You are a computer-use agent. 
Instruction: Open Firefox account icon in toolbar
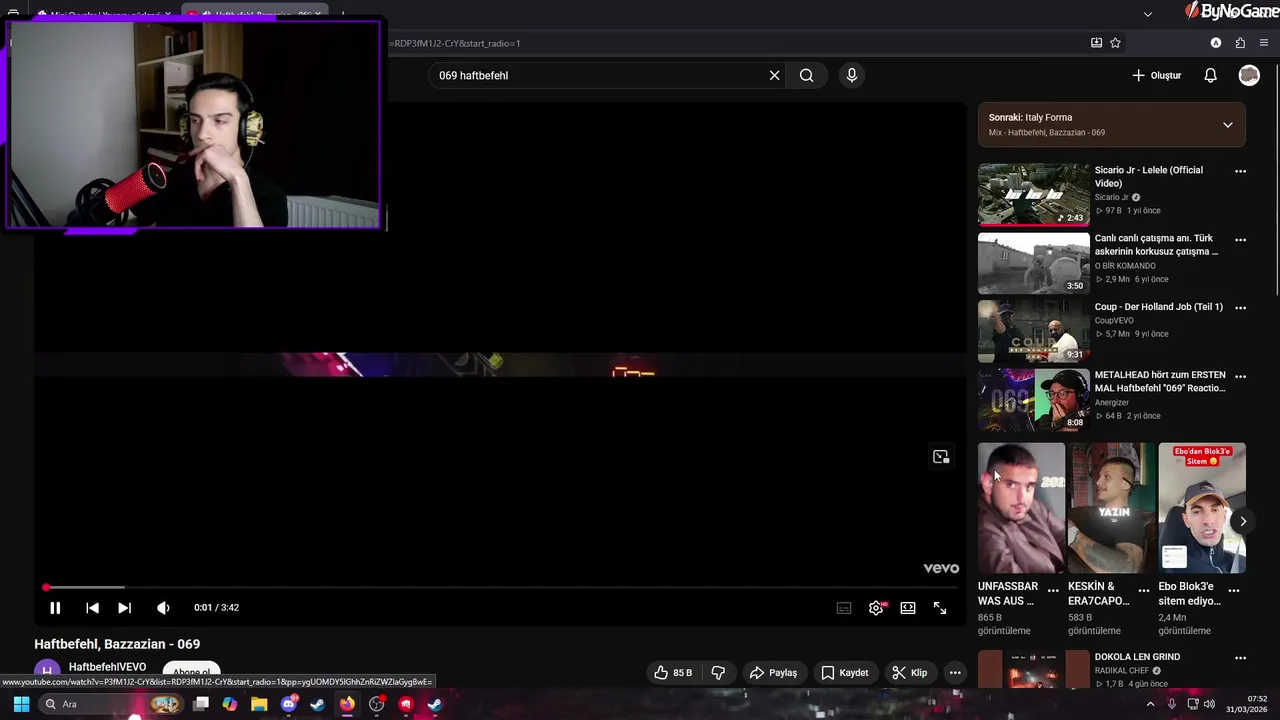(x=1216, y=43)
